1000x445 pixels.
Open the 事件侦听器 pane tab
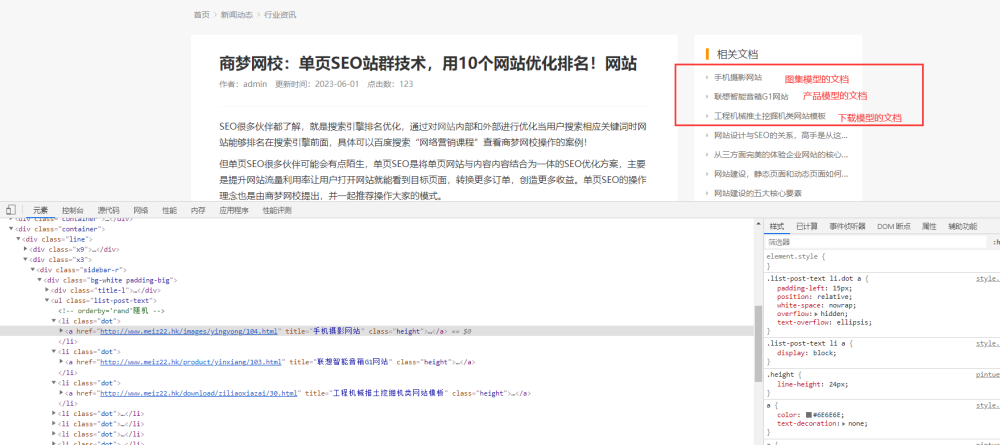point(848,226)
